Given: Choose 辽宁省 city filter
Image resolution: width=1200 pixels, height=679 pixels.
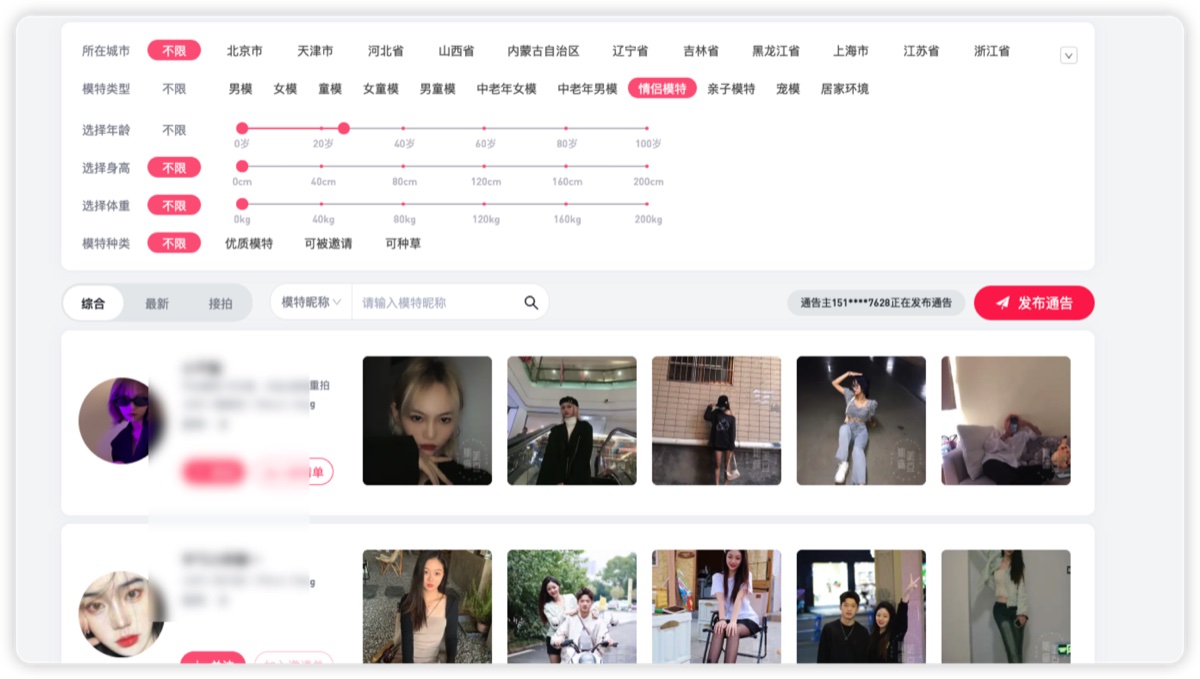Looking at the screenshot, I should click(x=630, y=50).
